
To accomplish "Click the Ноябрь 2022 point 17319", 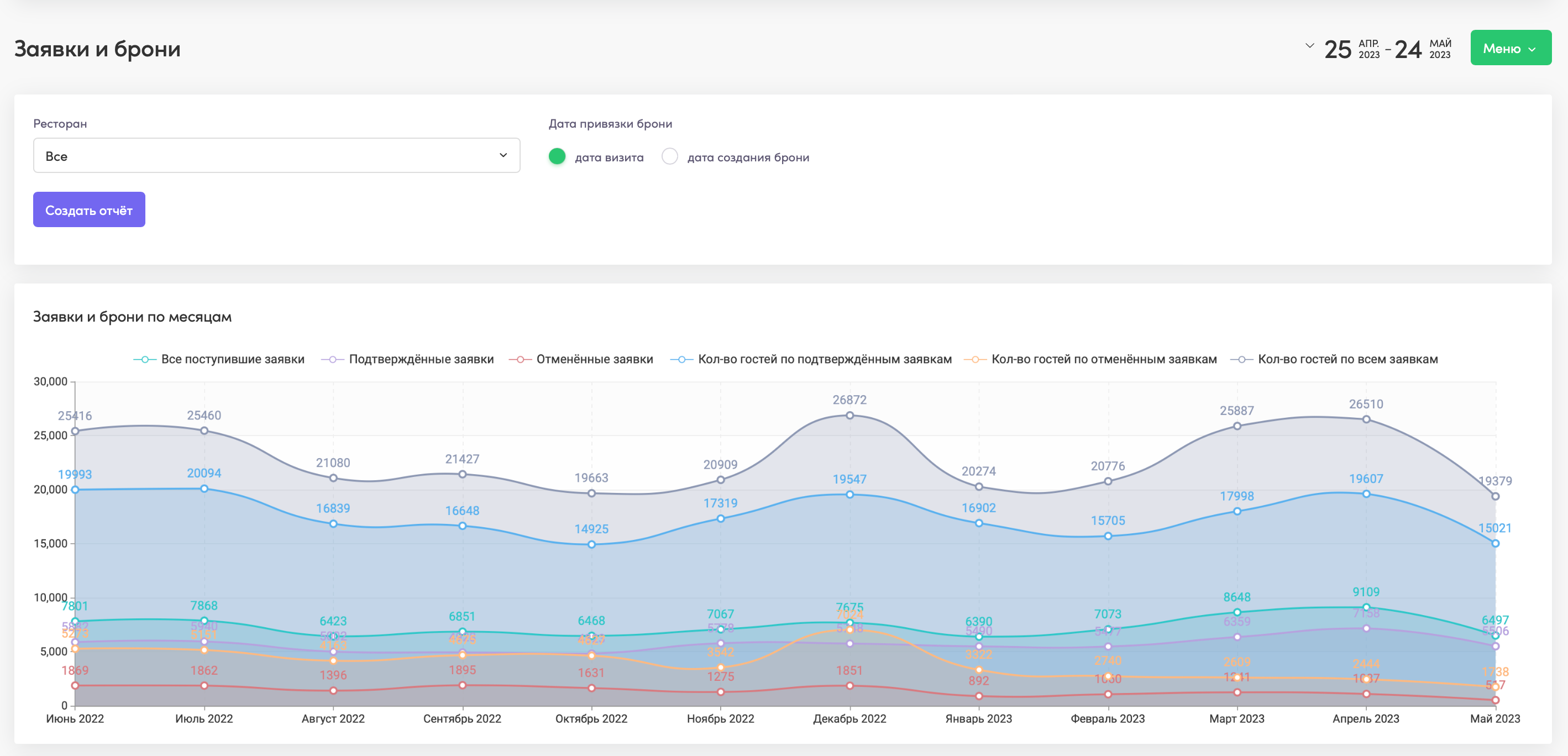I will click(721, 518).
